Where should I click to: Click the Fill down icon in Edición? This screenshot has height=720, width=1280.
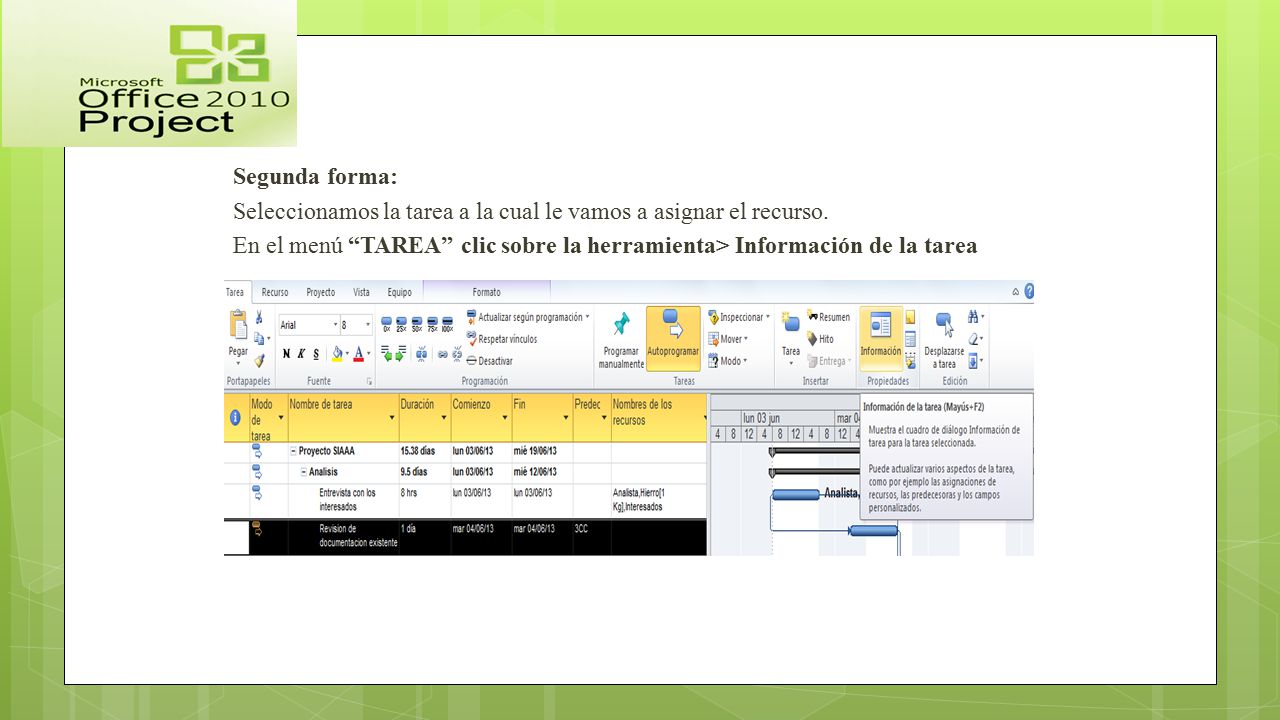pos(975,361)
